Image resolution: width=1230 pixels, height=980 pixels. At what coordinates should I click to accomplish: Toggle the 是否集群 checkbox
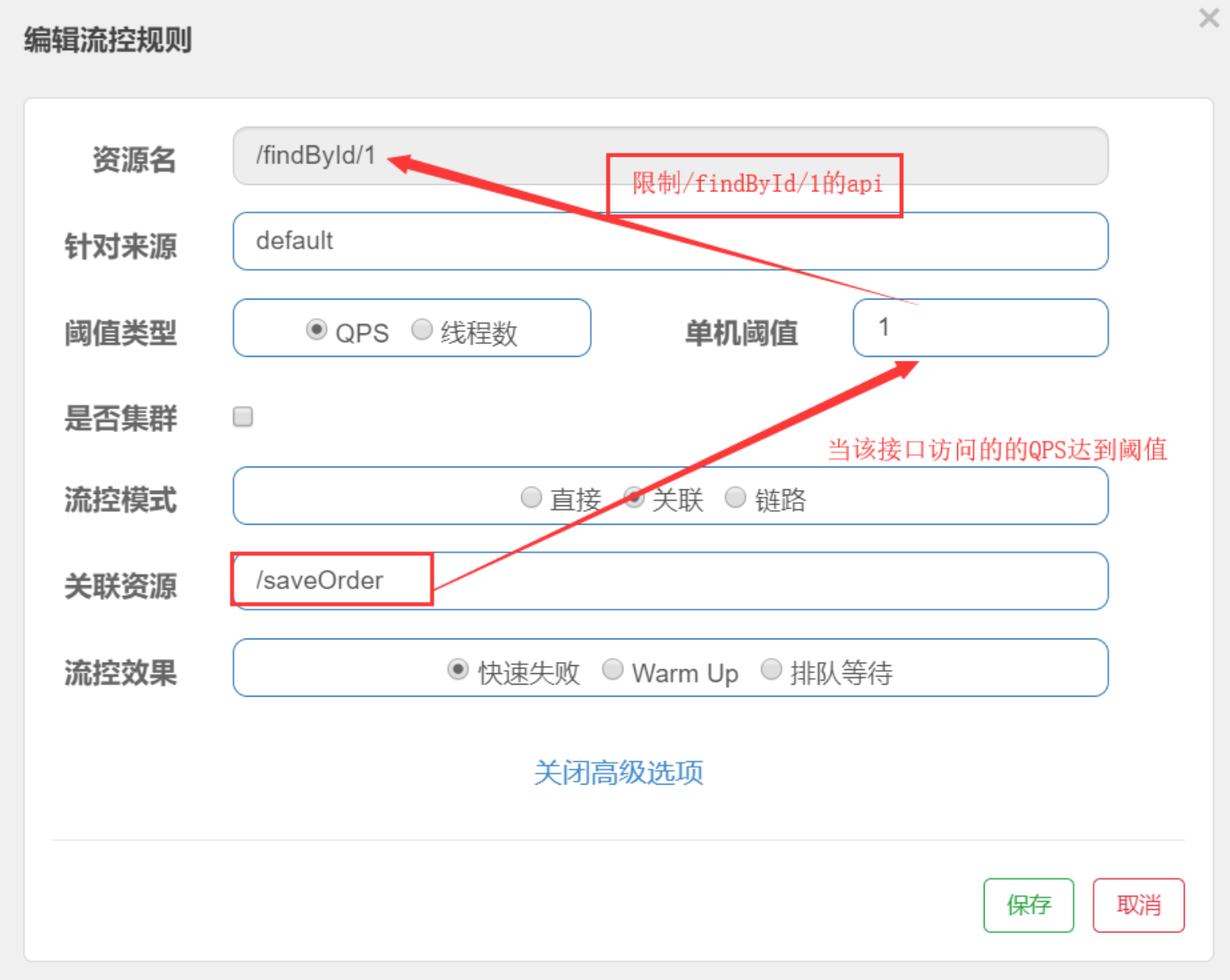pyautogui.click(x=243, y=417)
